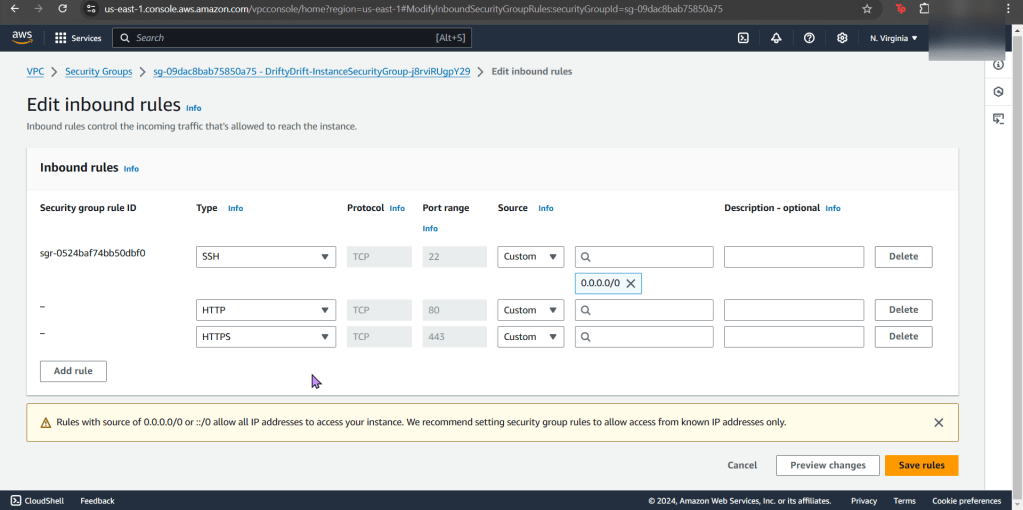Reload the browser page

pos(62,9)
